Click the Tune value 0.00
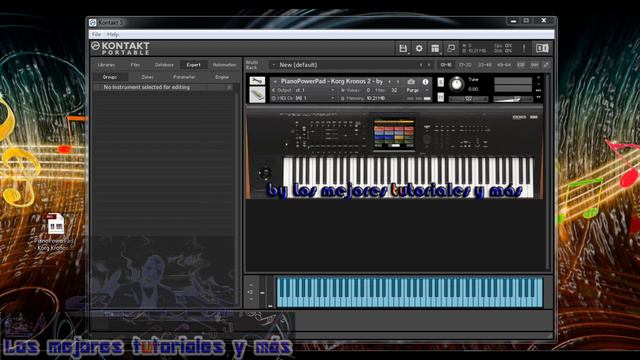The width and height of the screenshot is (640, 360). pyautogui.click(x=473, y=89)
